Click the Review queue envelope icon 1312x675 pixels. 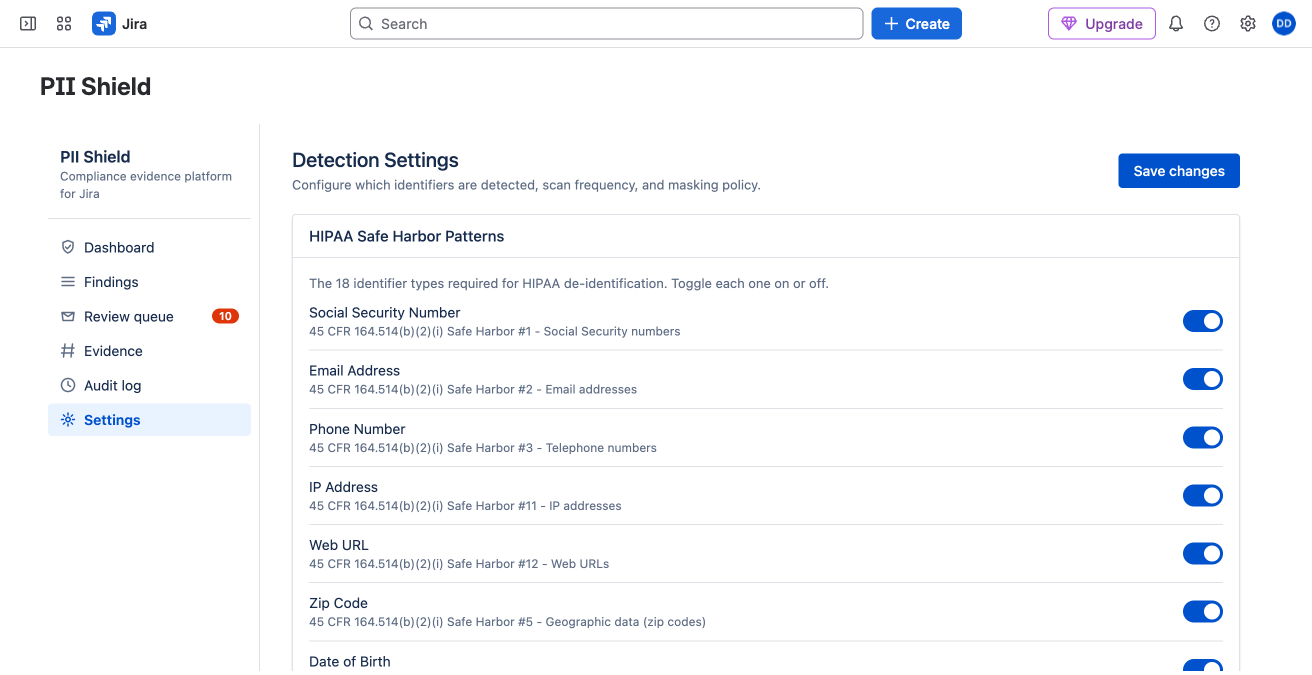(68, 316)
